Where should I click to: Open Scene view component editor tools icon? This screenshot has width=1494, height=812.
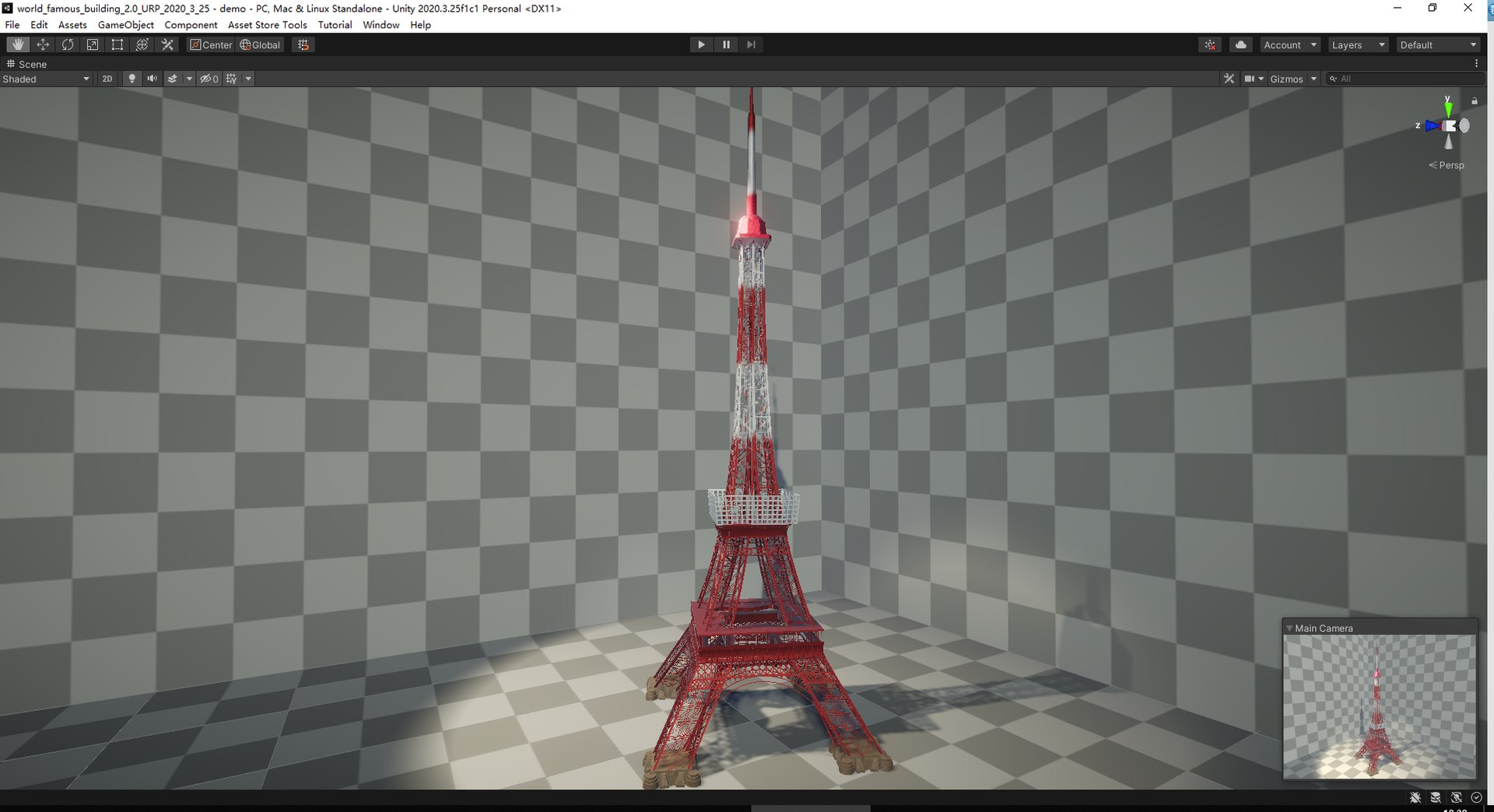(x=1229, y=79)
